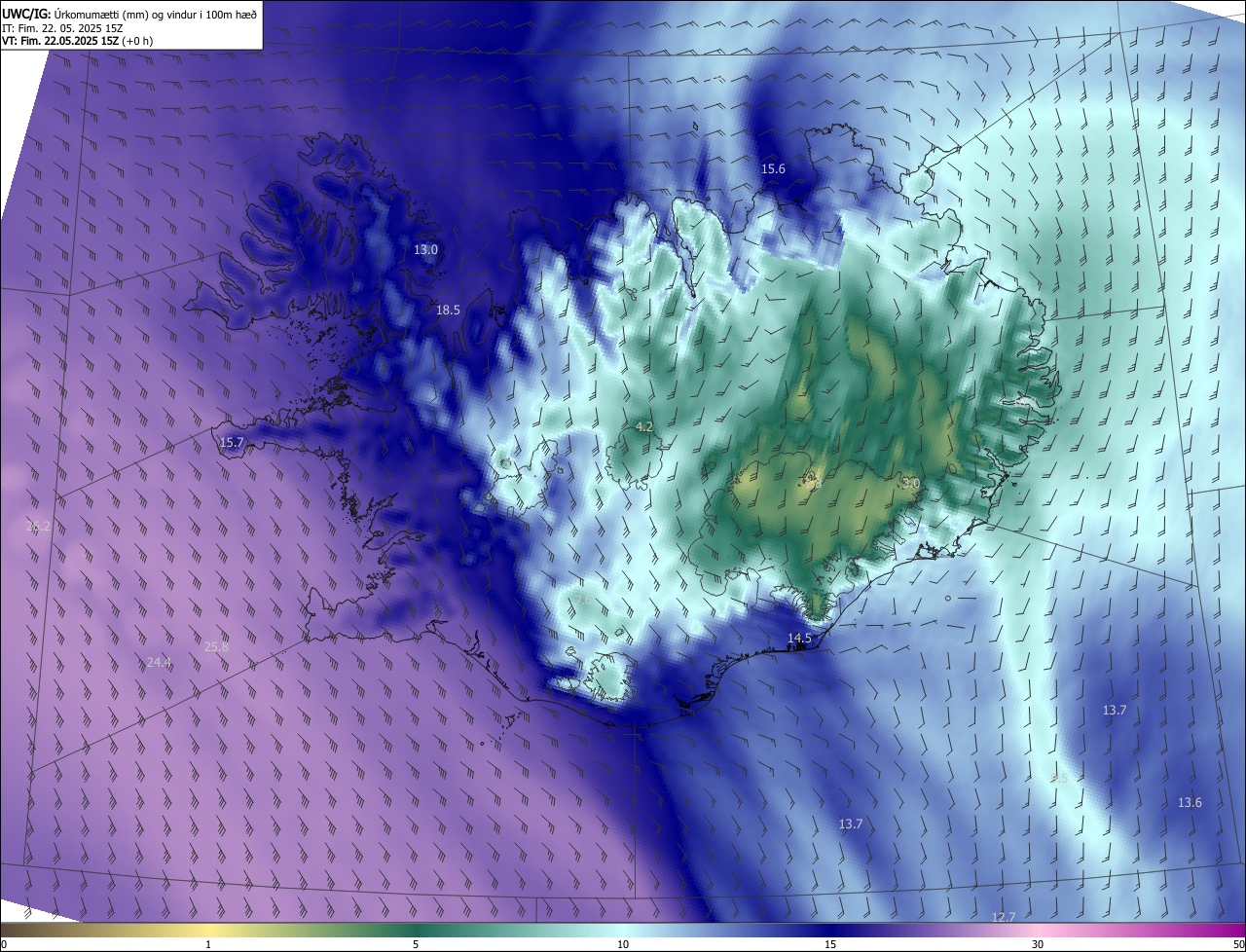Click the colorbar tick label 1
The image size is (1246, 952).
tap(208, 944)
